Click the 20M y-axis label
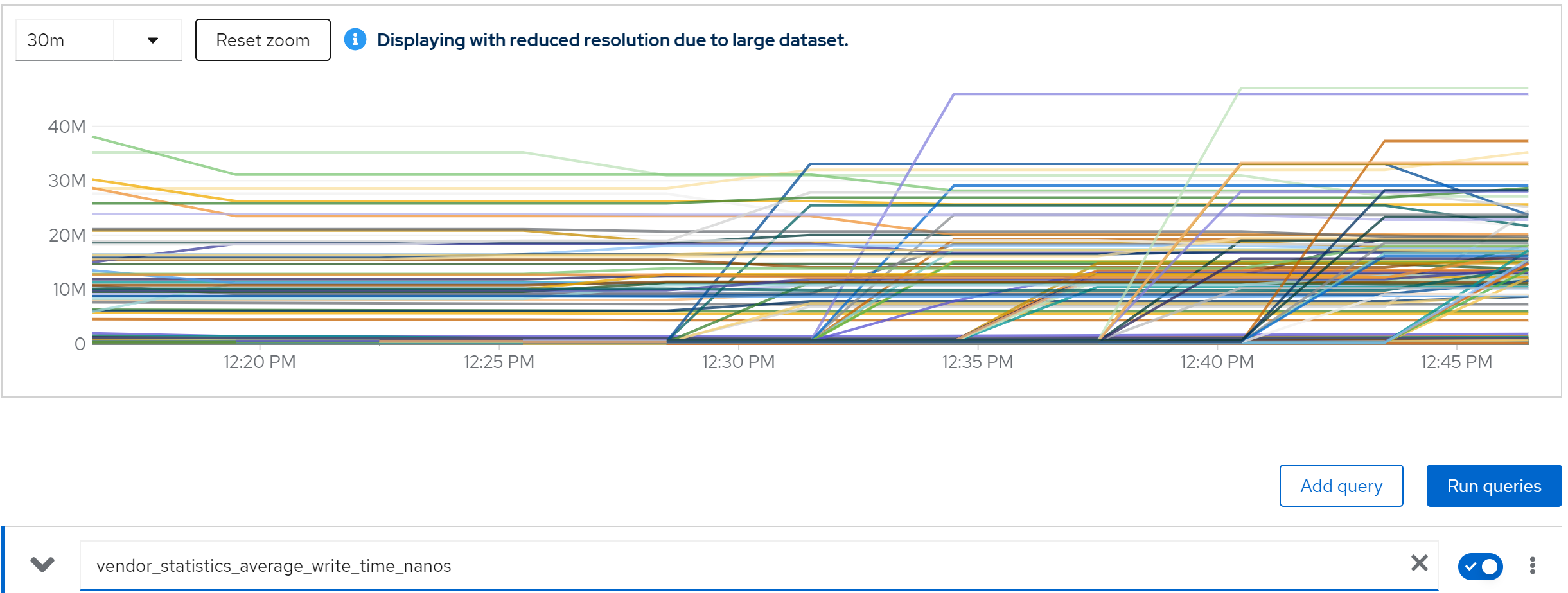This screenshot has width=1568, height=593. tap(67, 235)
